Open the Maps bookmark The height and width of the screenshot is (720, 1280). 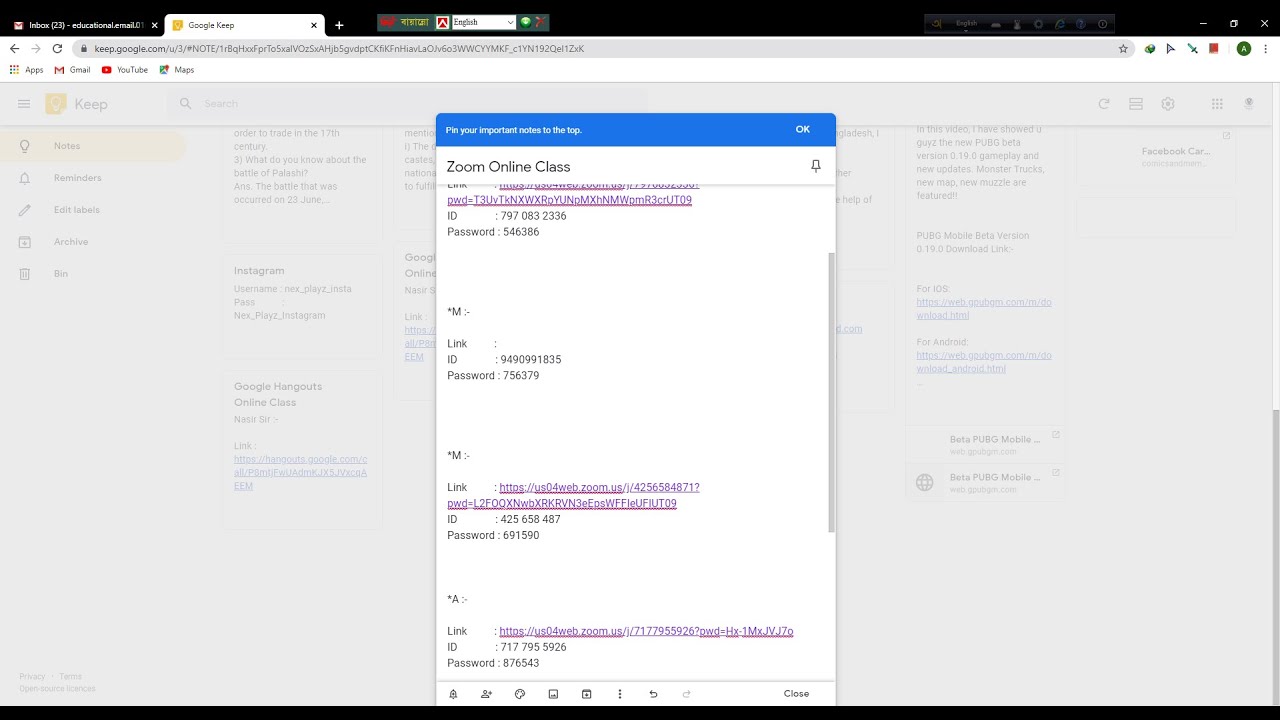coord(176,70)
